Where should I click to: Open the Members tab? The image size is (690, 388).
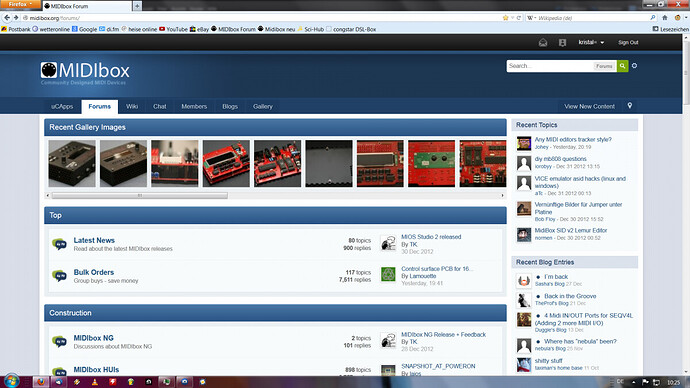coord(194,106)
